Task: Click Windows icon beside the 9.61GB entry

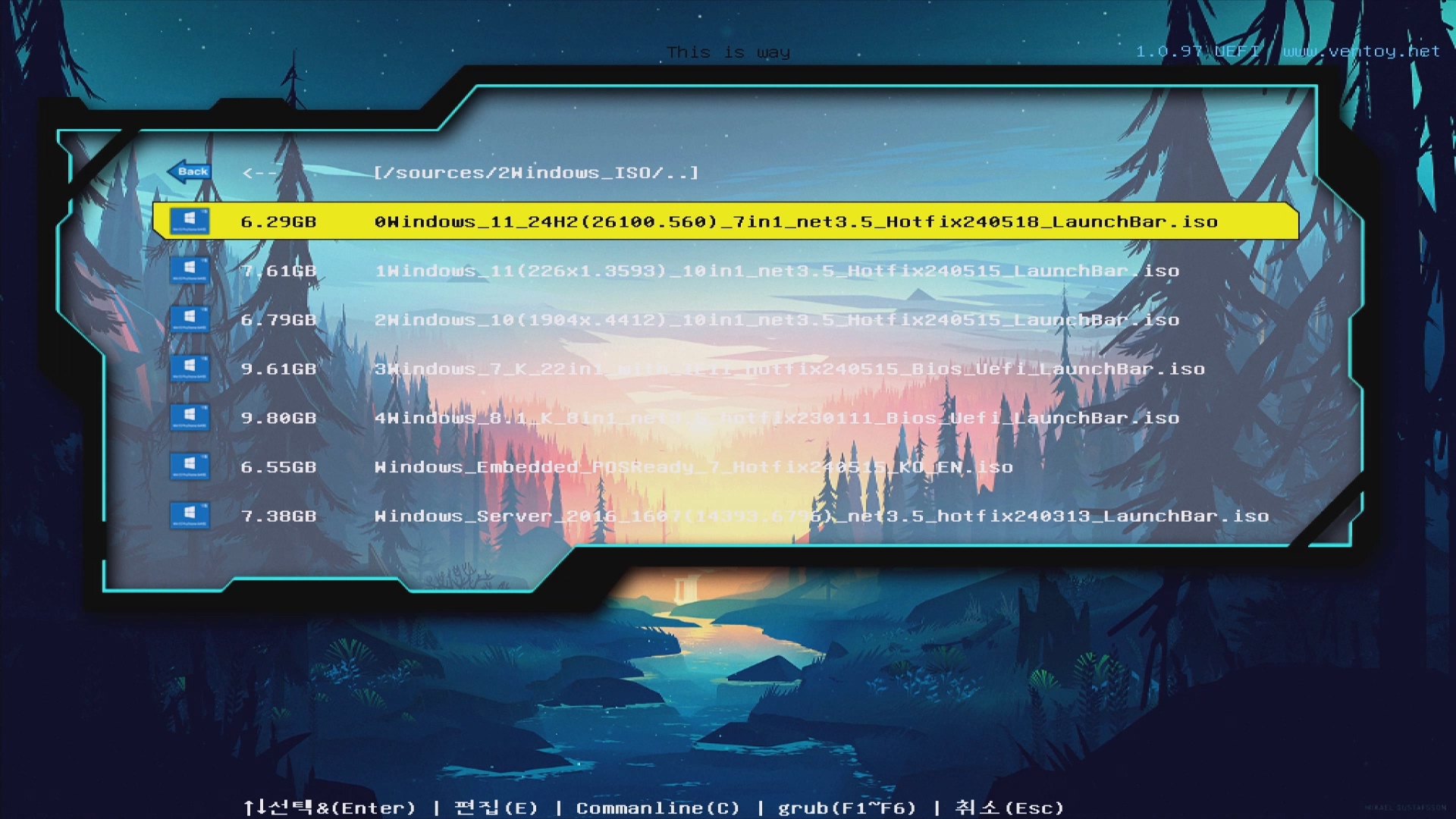Action: coord(190,369)
